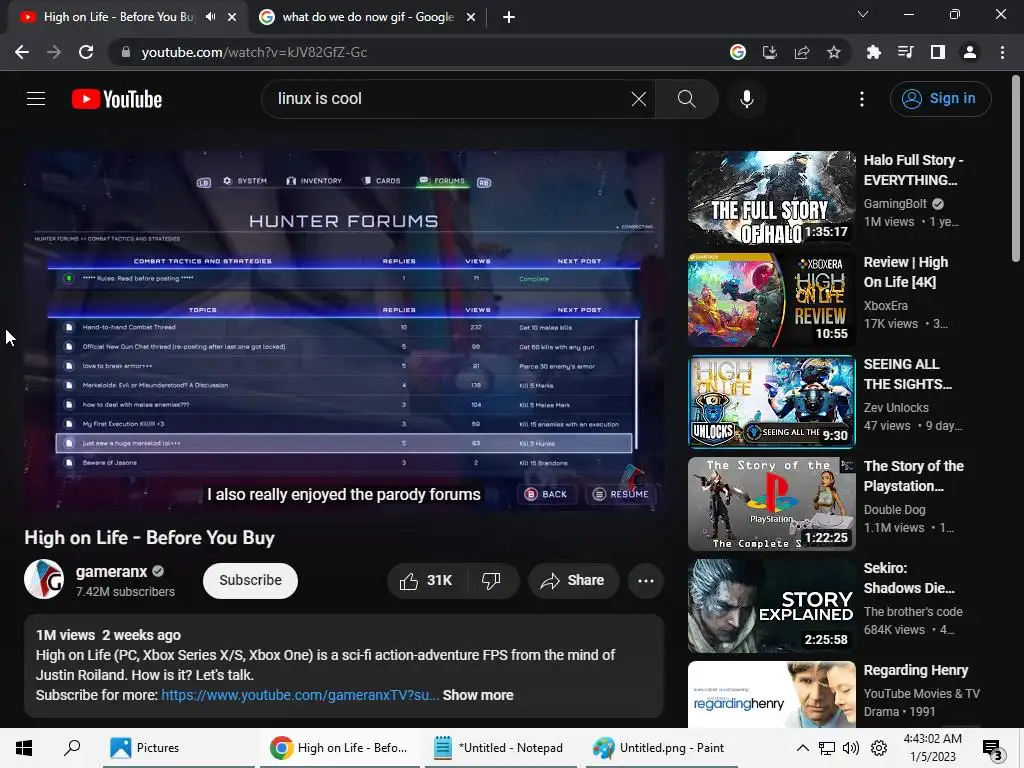
Task: Close the Google search tab
Action: (x=471, y=17)
